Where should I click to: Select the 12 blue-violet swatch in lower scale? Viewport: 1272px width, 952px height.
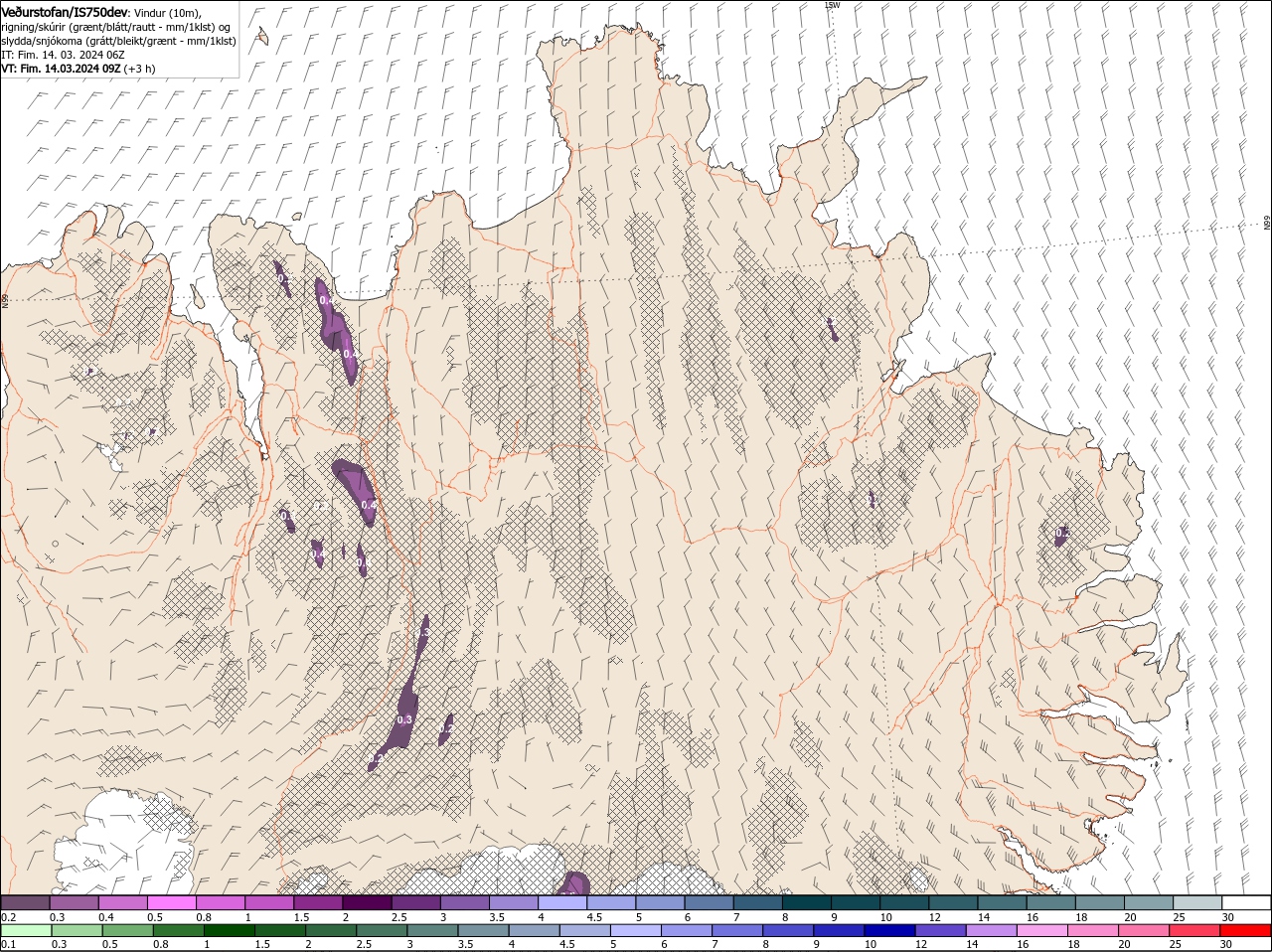coord(939,930)
